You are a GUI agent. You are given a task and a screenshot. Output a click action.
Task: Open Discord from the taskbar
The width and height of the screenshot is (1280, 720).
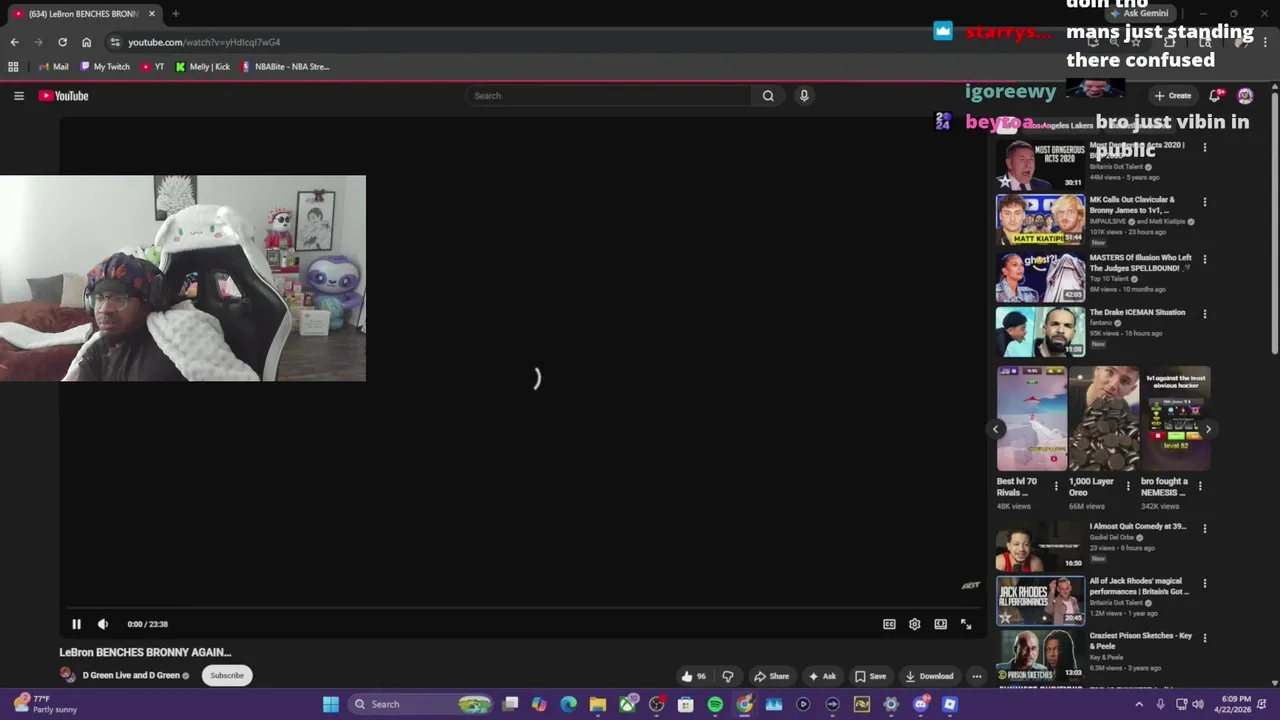921,704
